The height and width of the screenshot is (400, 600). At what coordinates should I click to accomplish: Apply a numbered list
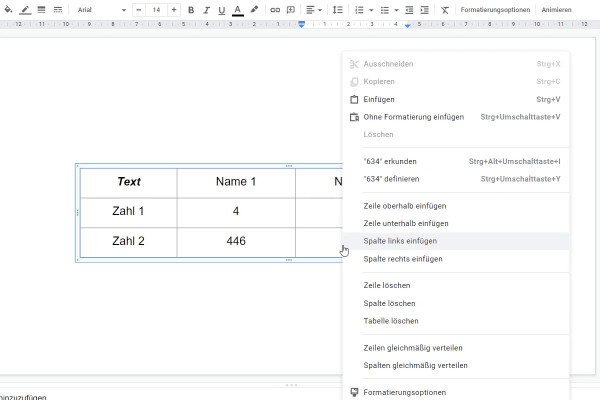(359, 10)
